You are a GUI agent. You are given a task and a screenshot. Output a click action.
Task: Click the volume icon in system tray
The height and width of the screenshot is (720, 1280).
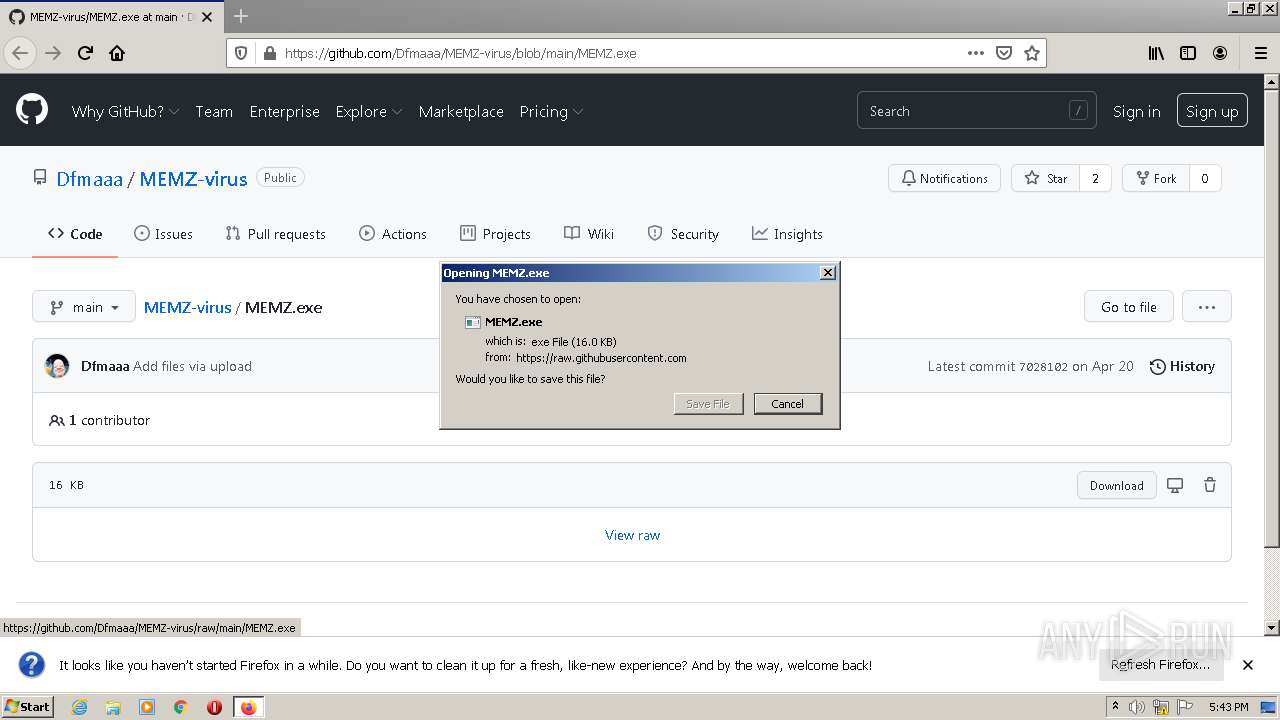[1137, 707]
